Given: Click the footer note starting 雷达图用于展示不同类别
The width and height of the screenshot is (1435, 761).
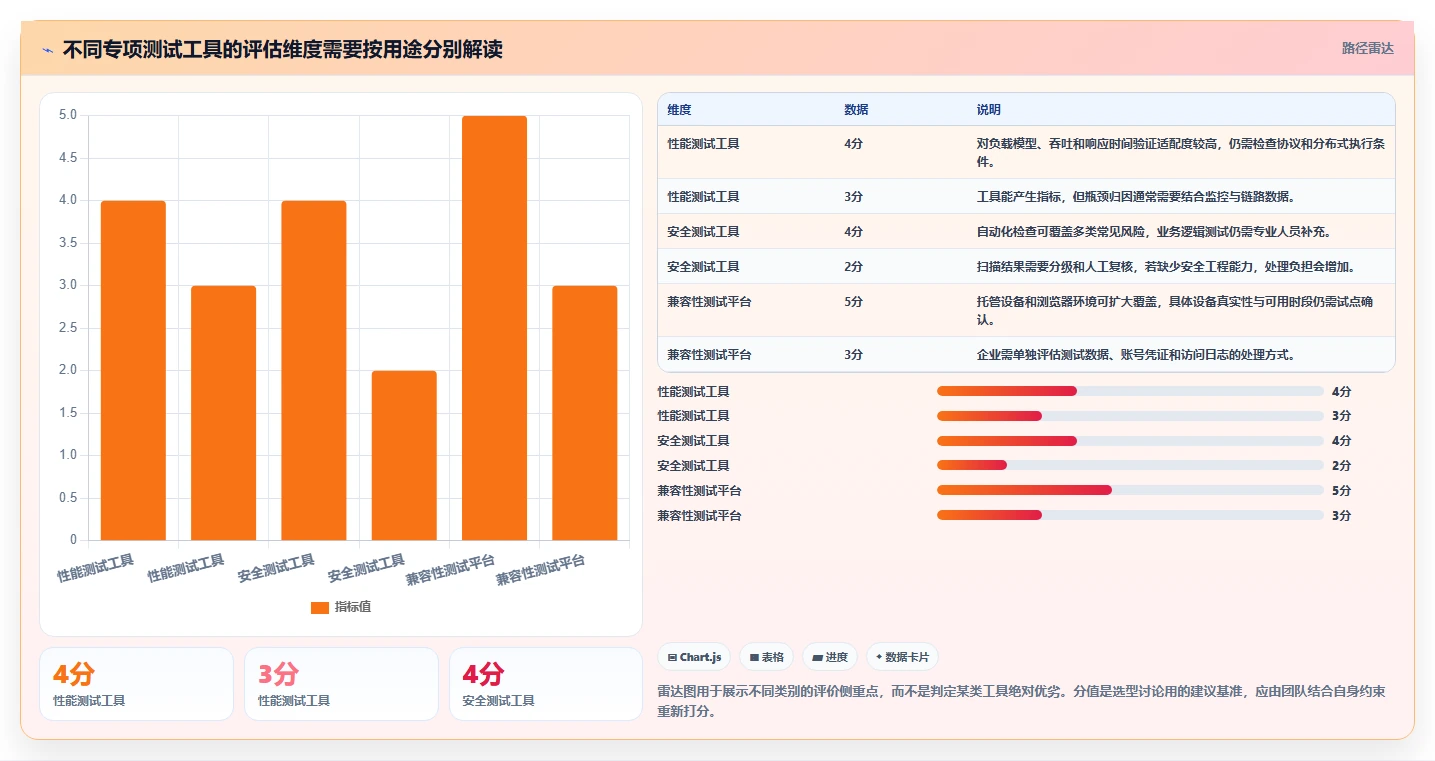Looking at the screenshot, I should [x=1021, y=702].
